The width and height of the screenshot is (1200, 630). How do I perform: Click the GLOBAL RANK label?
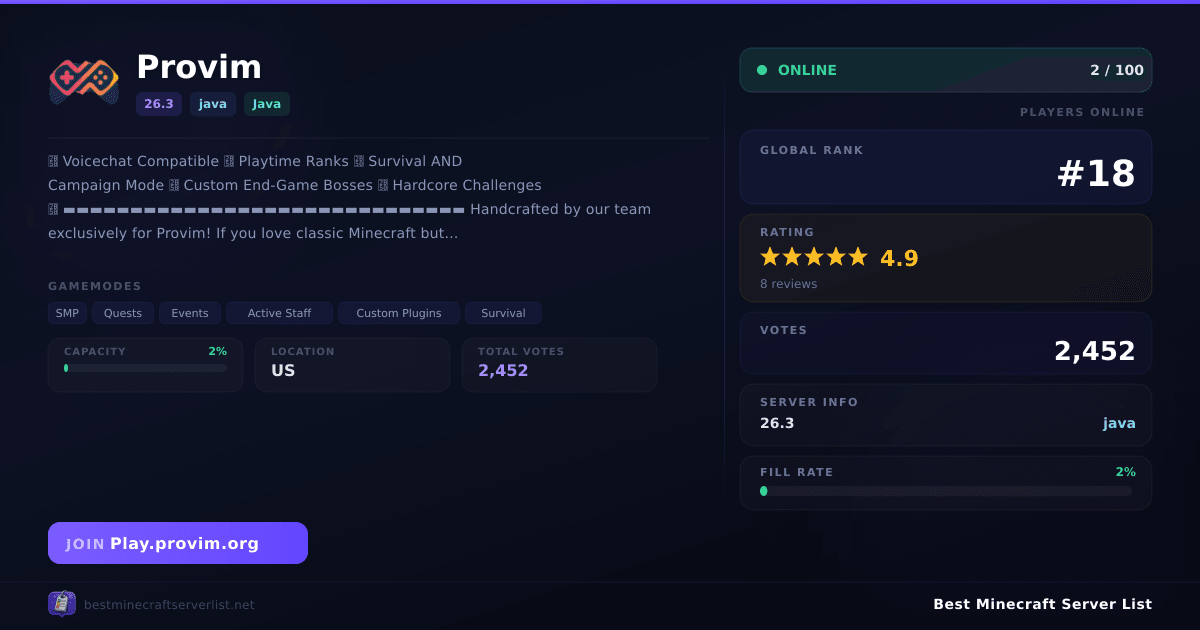tap(811, 150)
